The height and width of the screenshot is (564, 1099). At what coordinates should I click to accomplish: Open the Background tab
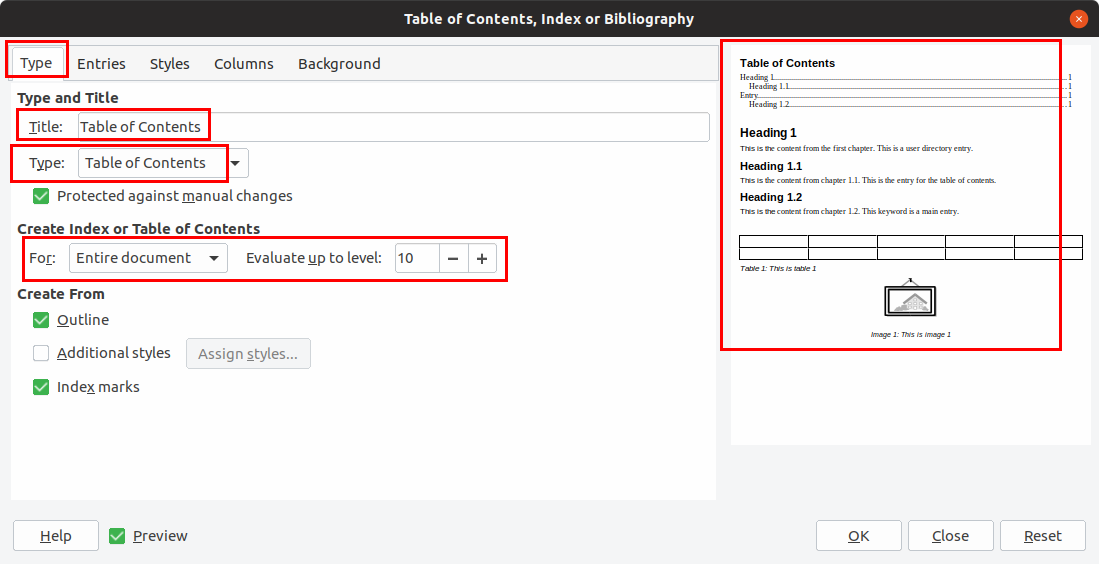[339, 63]
